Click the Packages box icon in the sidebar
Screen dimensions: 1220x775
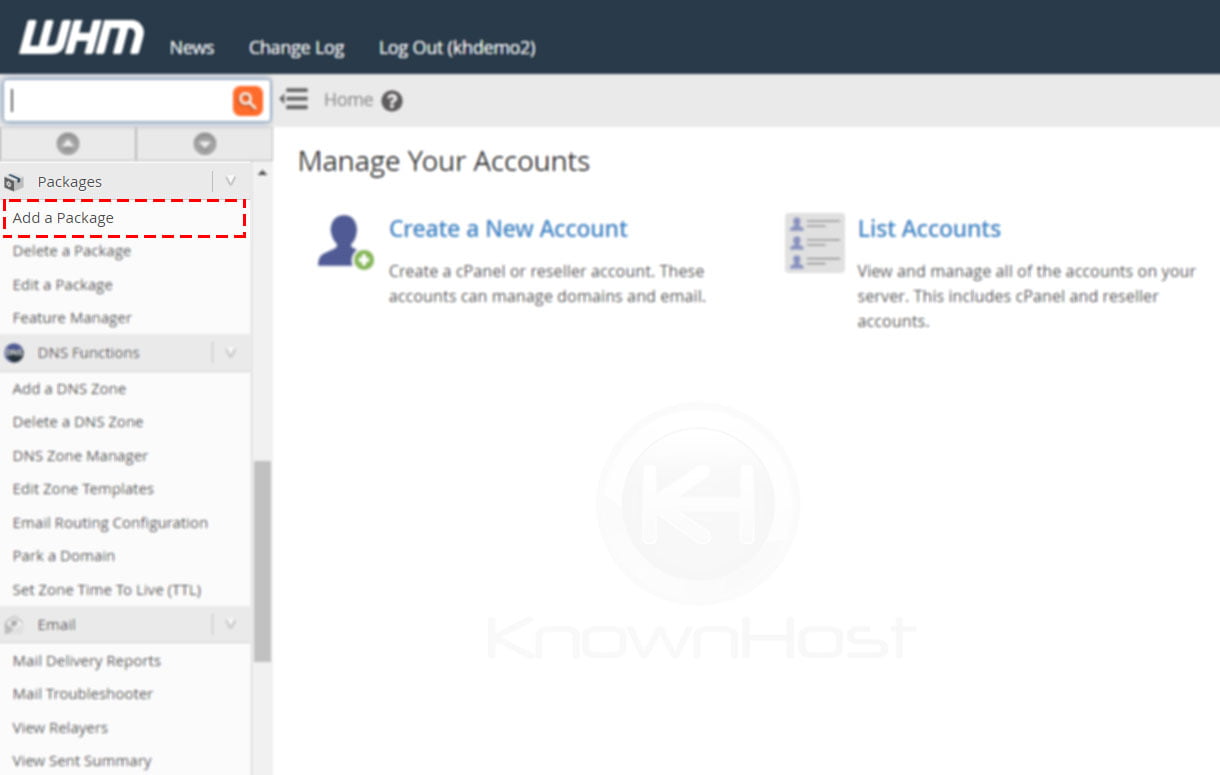pyautogui.click(x=14, y=181)
